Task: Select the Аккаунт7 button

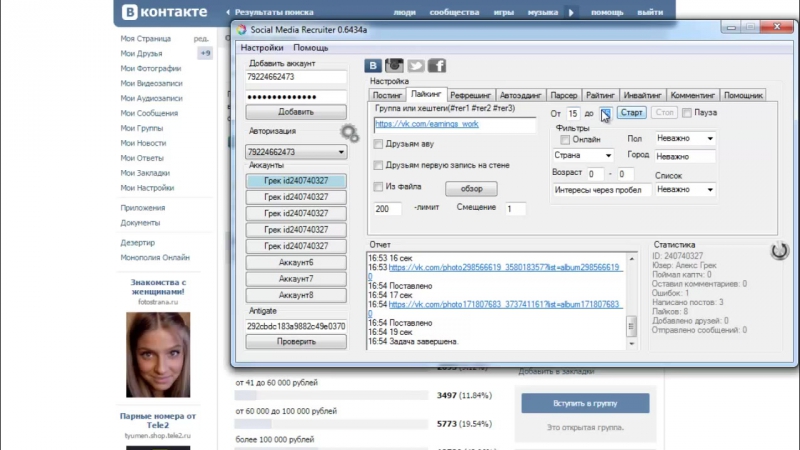Action: pyautogui.click(x=296, y=279)
